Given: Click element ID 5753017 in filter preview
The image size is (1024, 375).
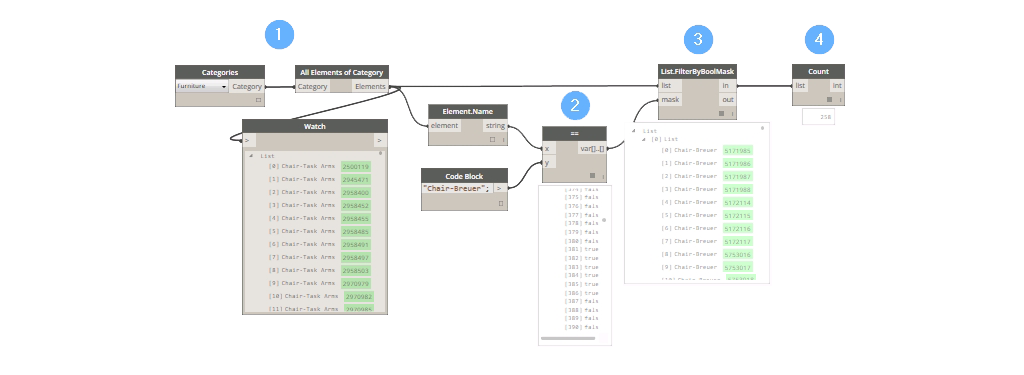Looking at the screenshot, I should [738, 267].
